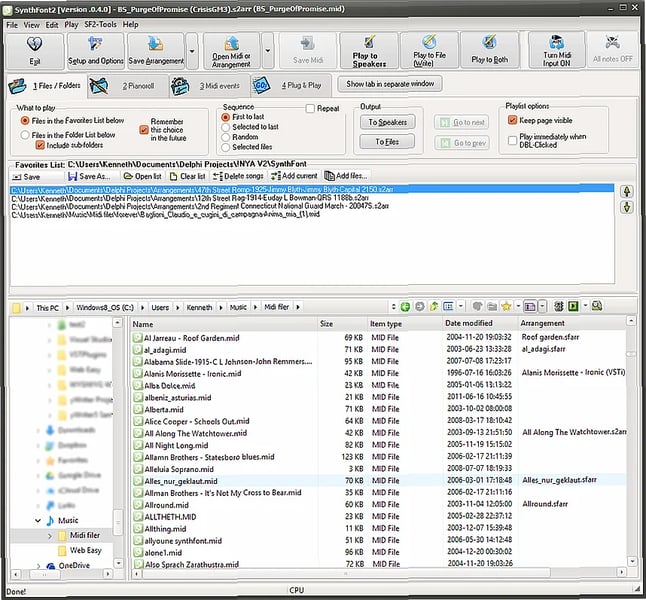
Task: Open the SF2-Tools menu
Action: (100, 24)
